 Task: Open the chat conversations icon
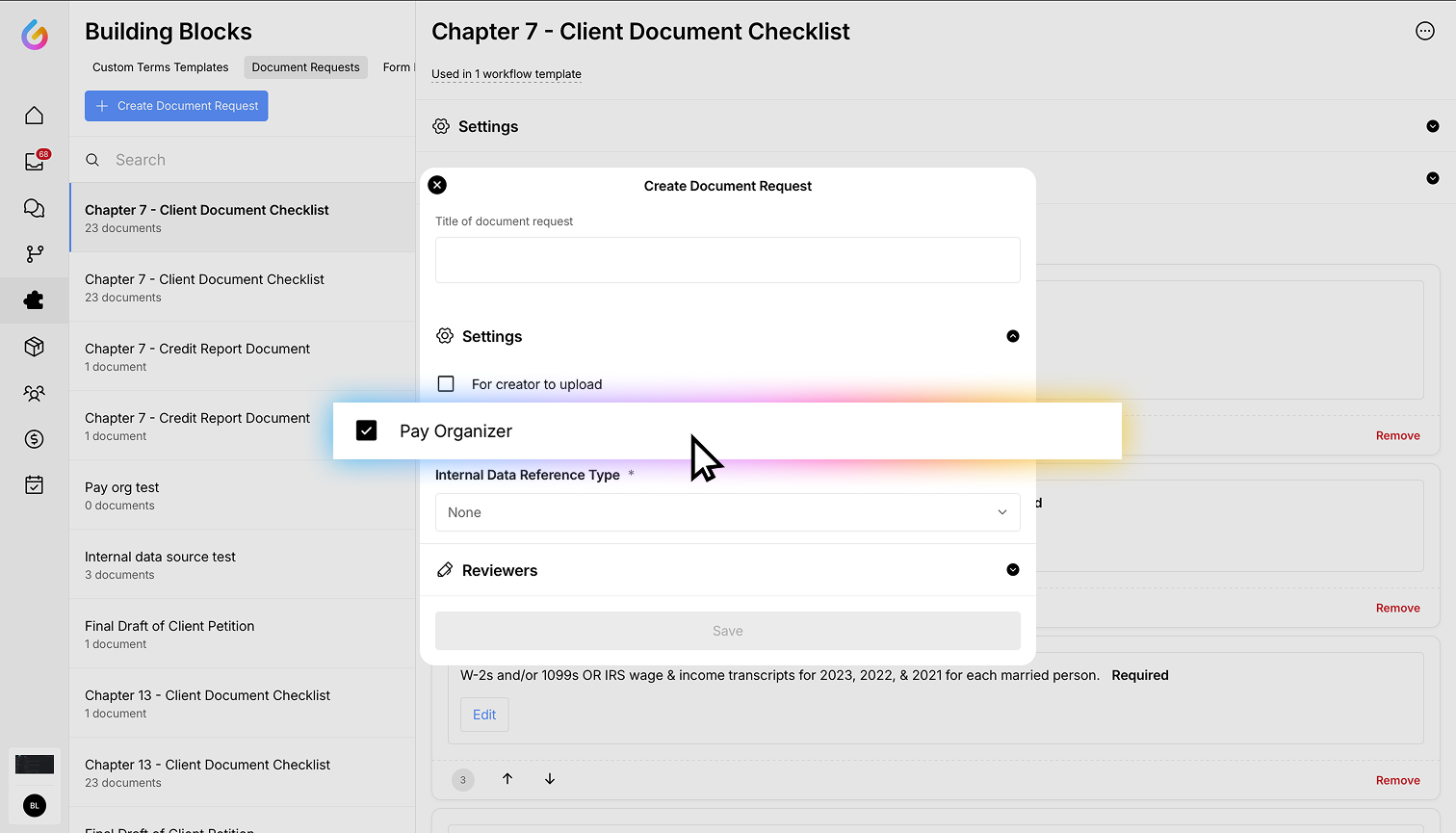[x=35, y=208]
